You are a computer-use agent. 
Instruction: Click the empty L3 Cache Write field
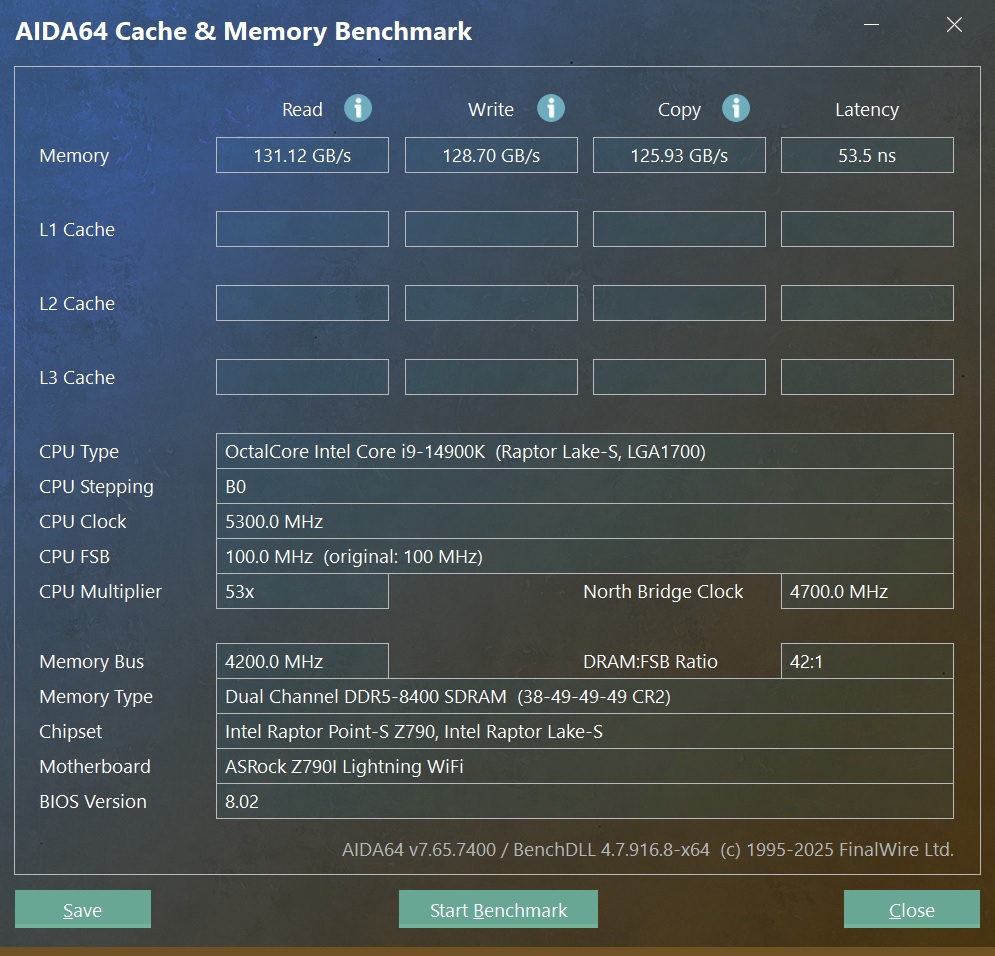pos(491,377)
